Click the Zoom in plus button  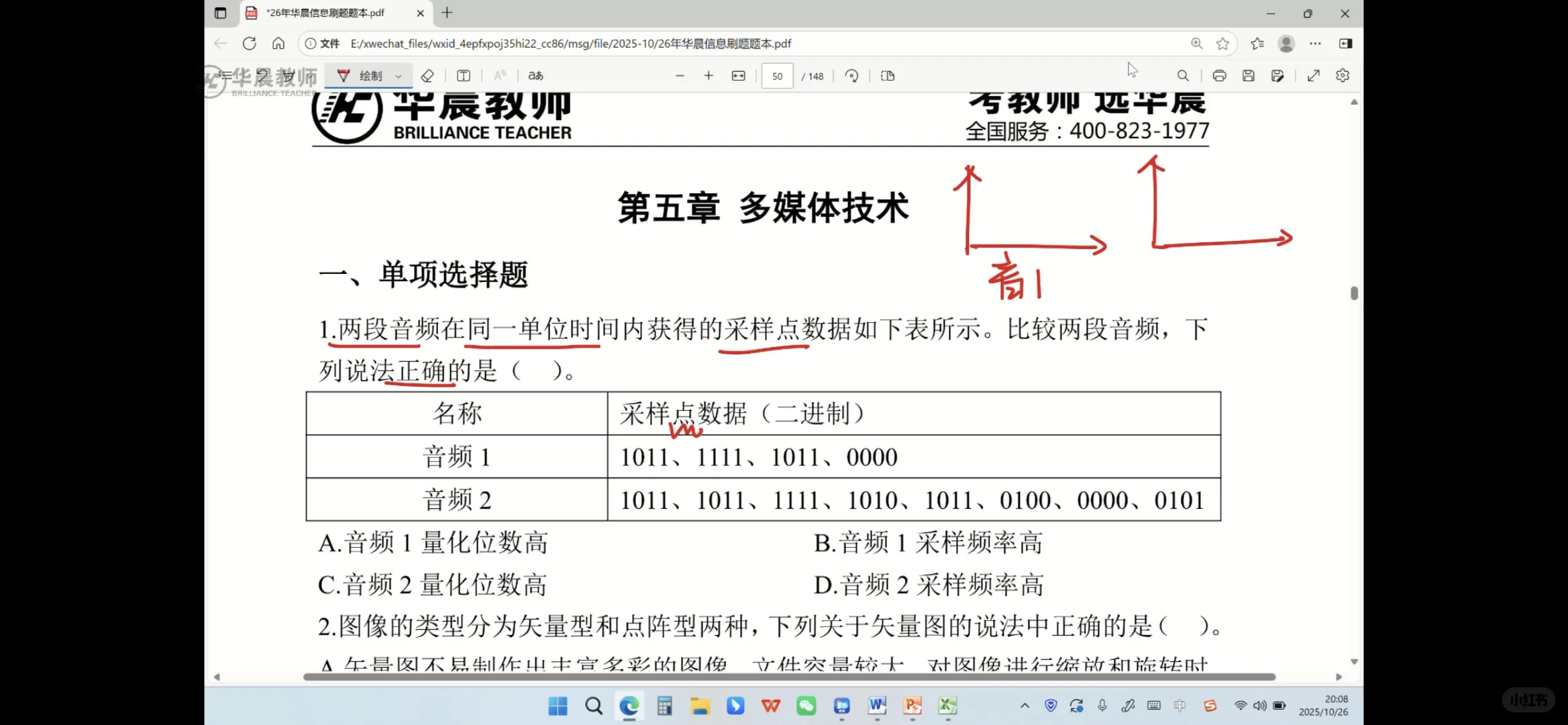pos(709,76)
